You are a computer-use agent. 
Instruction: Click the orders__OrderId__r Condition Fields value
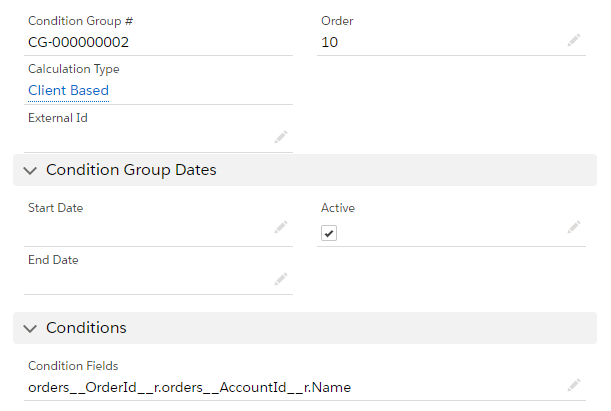pyautogui.click(x=189, y=387)
